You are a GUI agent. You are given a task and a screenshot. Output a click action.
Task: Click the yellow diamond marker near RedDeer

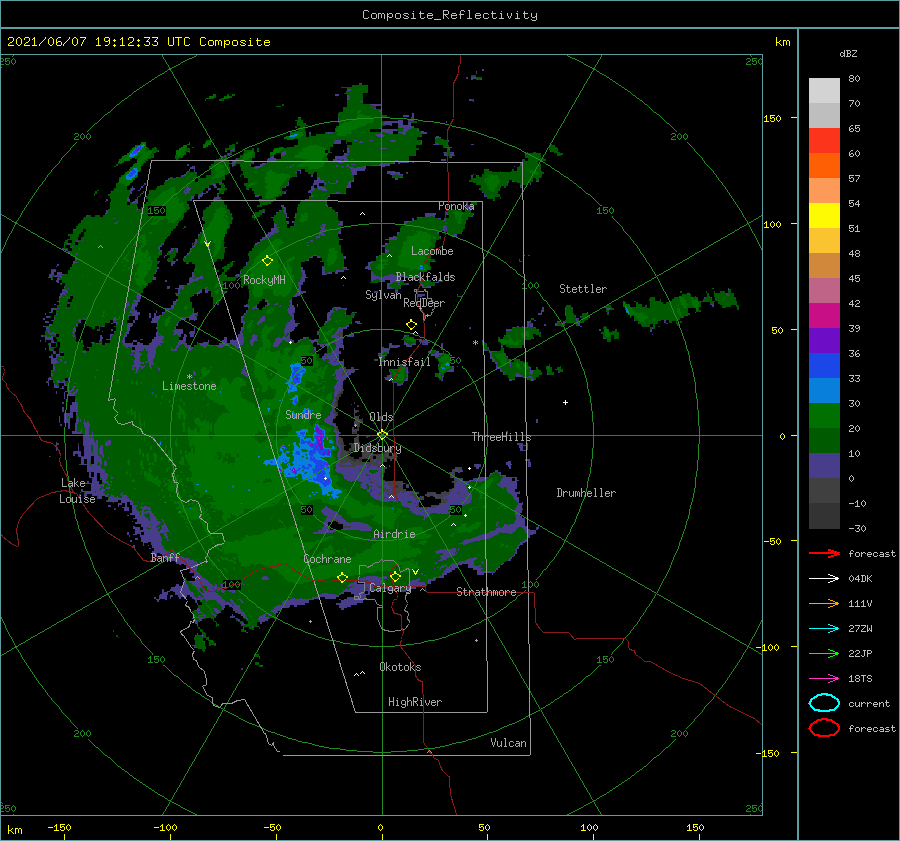411,325
